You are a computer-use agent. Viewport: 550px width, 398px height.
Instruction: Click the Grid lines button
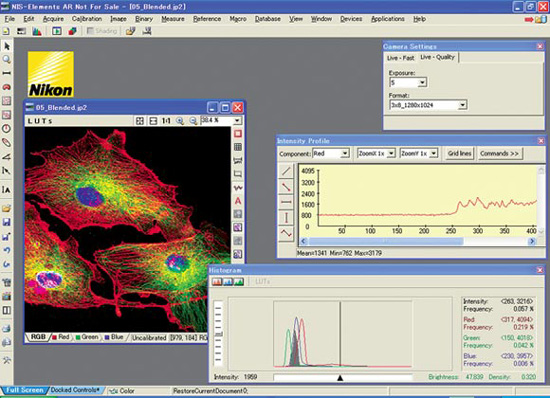point(460,154)
